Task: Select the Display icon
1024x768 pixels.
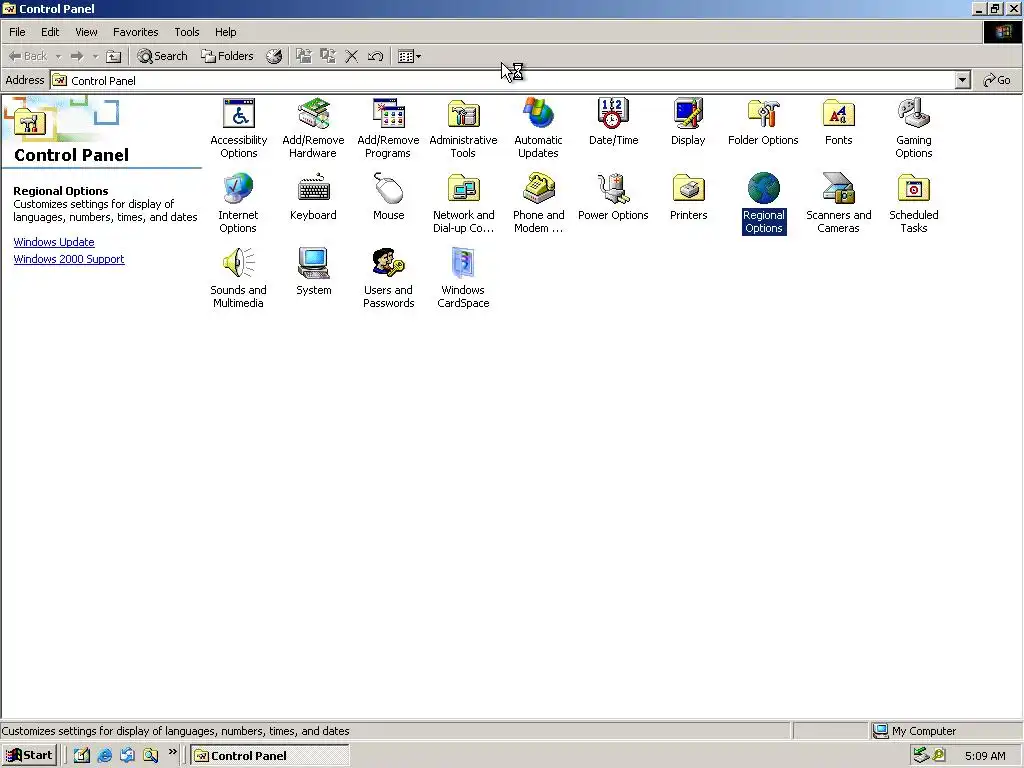Action: pyautogui.click(x=688, y=122)
